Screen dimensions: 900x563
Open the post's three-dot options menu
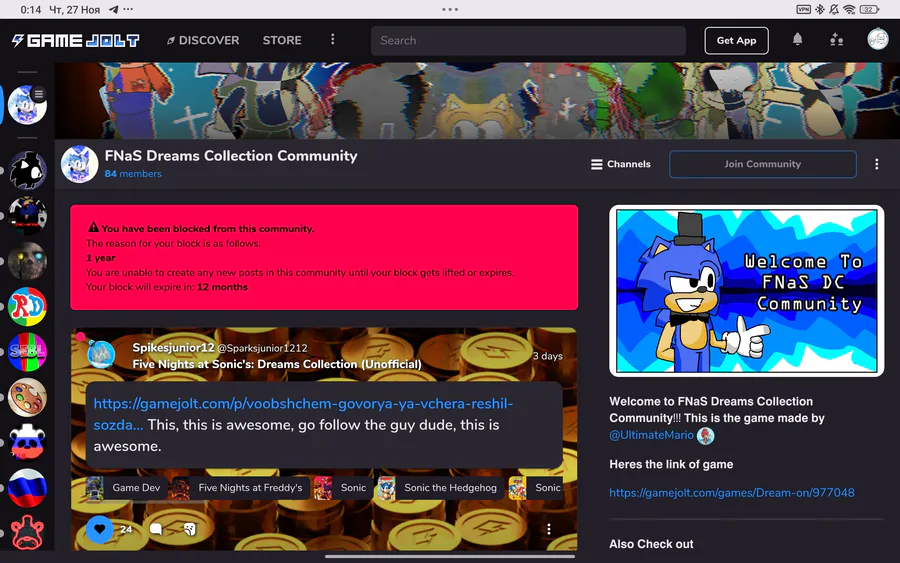[x=549, y=529]
